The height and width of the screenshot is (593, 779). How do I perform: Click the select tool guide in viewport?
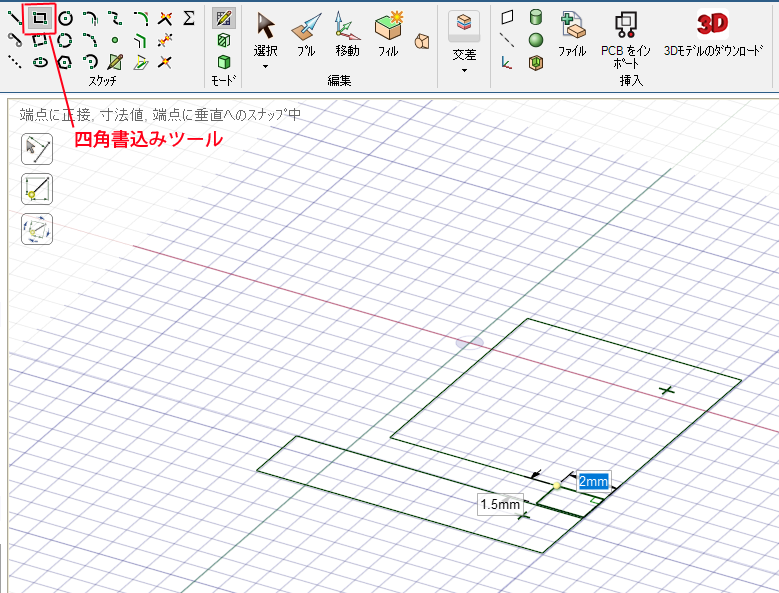coord(37,149)
